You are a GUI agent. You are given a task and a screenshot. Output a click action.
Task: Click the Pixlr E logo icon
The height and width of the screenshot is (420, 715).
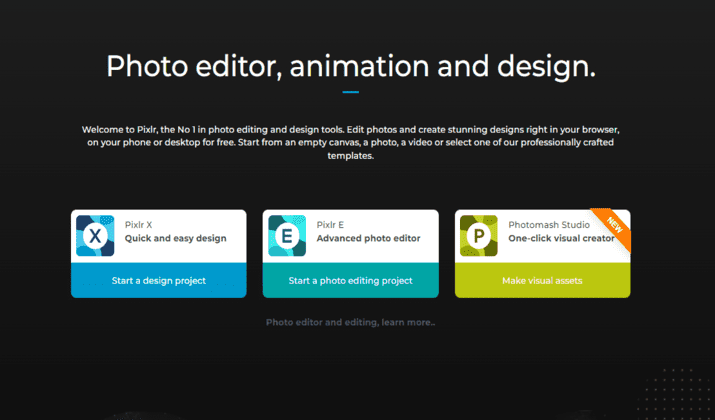(287, 236)
